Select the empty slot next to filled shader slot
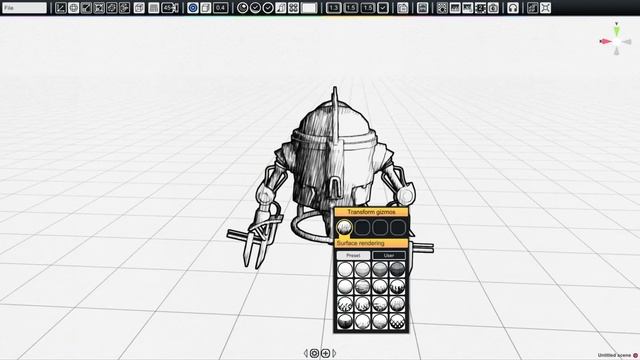This screenshot has height=360, width=640. pos(362,227)
